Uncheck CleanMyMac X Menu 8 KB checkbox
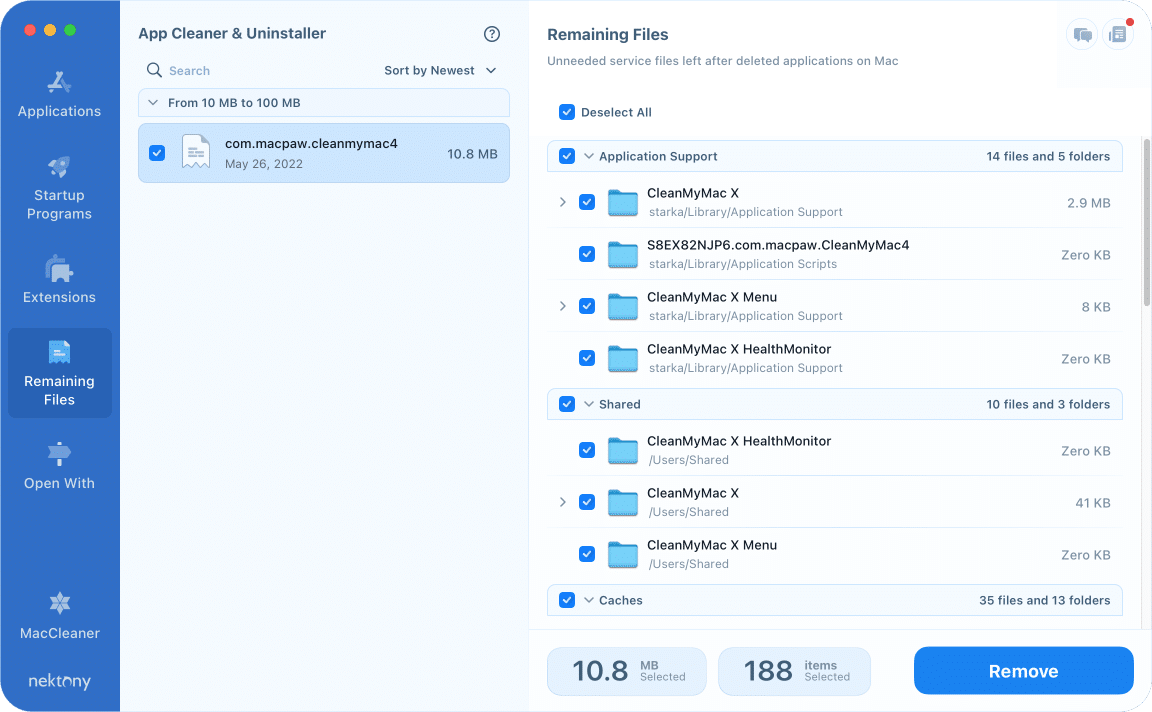 (x=587, y=306)
